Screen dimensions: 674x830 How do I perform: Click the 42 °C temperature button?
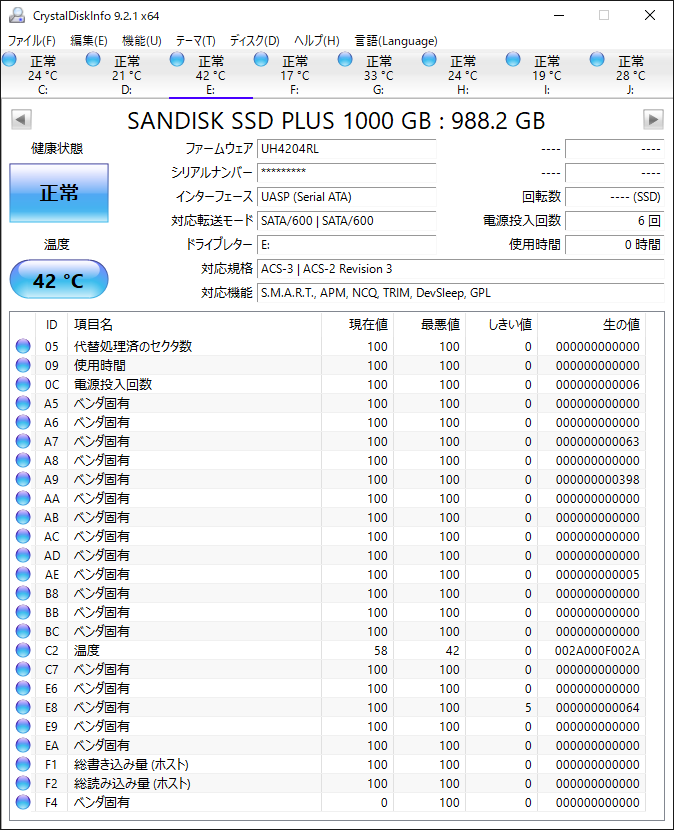[59, 279]
